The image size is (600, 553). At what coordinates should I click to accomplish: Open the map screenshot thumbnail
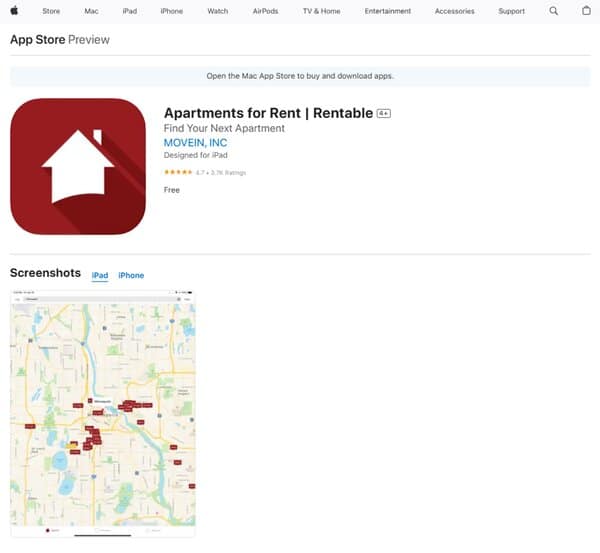103,414
